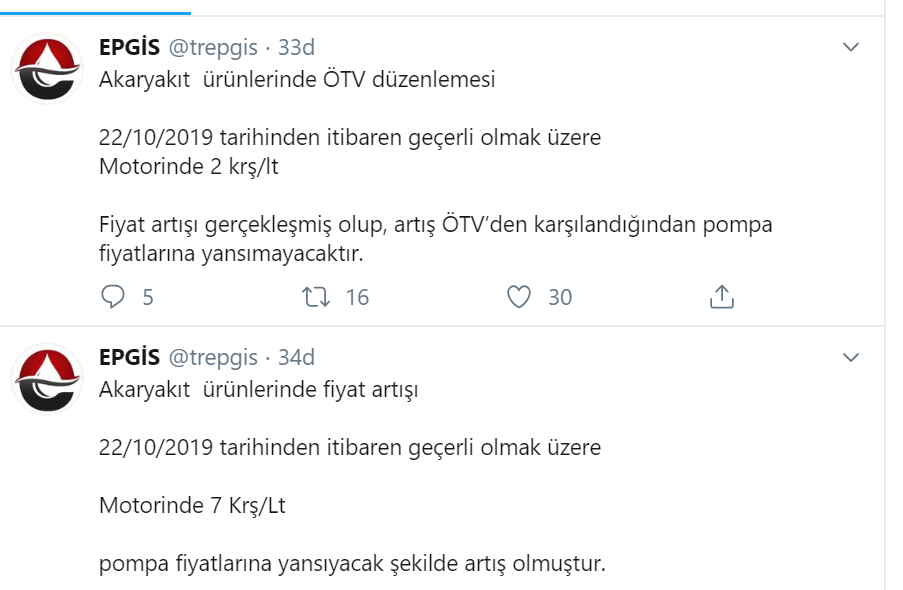903x590 pixels.
Task: Open the 34d timestamp link
Action: click(x=297, y=357)
